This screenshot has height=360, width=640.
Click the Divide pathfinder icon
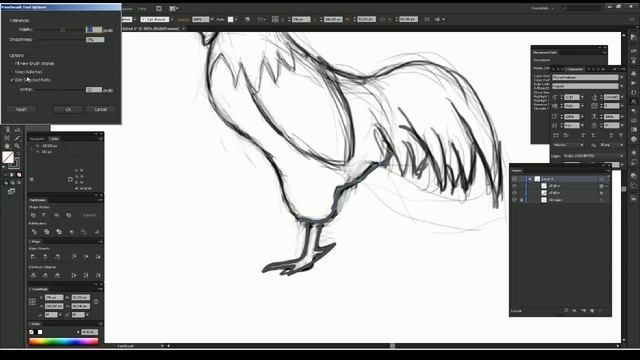pyautogui.click(x=34, y=232)
